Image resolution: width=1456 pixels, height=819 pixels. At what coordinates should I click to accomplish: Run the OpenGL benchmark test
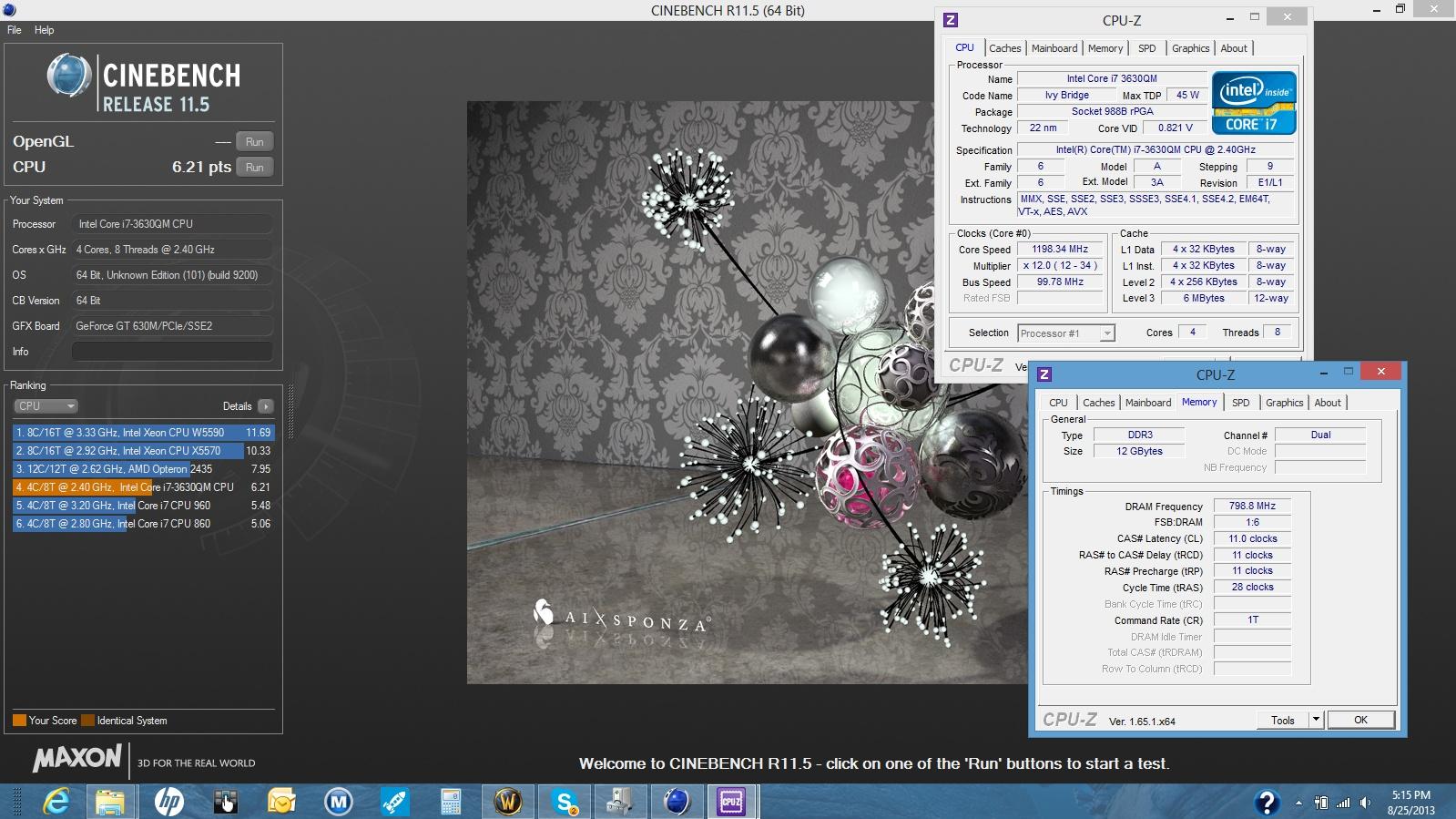(255, 142)
